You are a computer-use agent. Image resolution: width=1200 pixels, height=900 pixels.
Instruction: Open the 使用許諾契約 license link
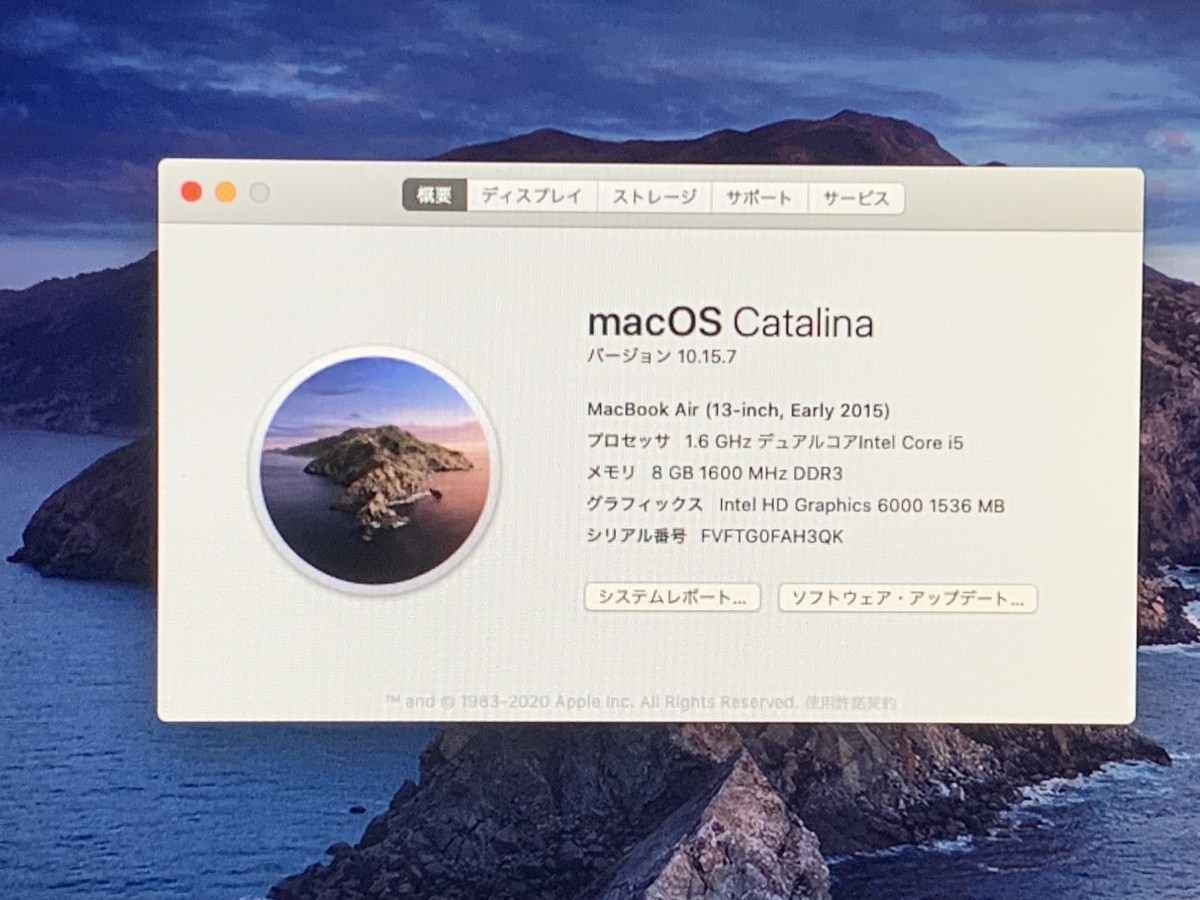click(851, 702)
